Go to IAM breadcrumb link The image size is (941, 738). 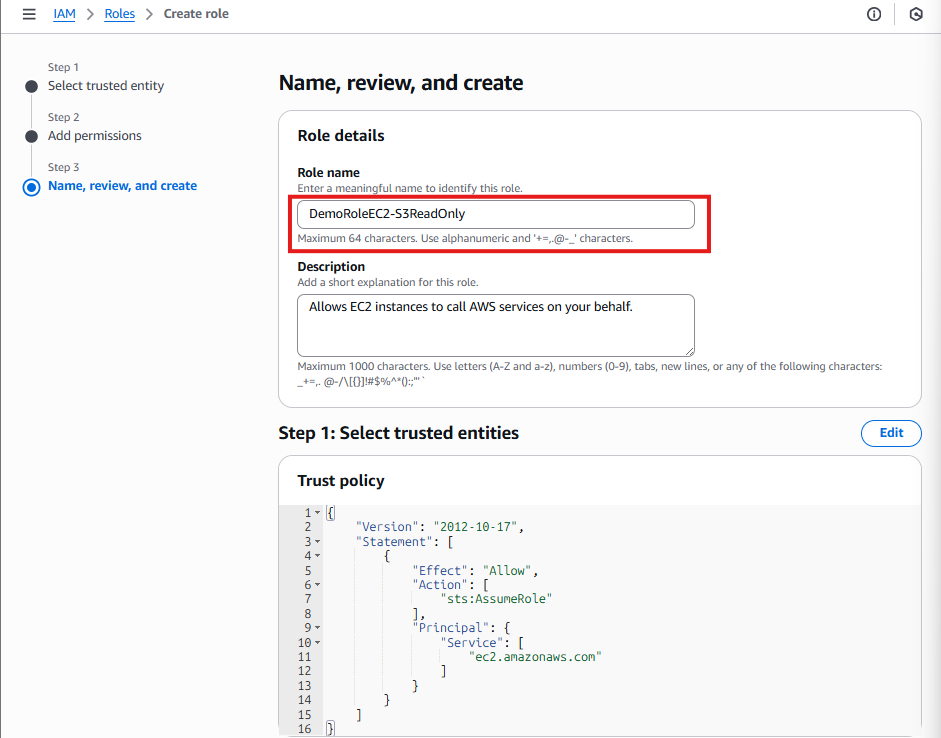tap(64, 14)
